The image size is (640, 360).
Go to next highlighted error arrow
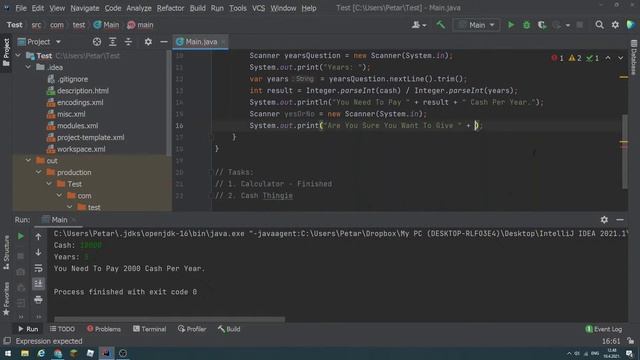point(620,58)
